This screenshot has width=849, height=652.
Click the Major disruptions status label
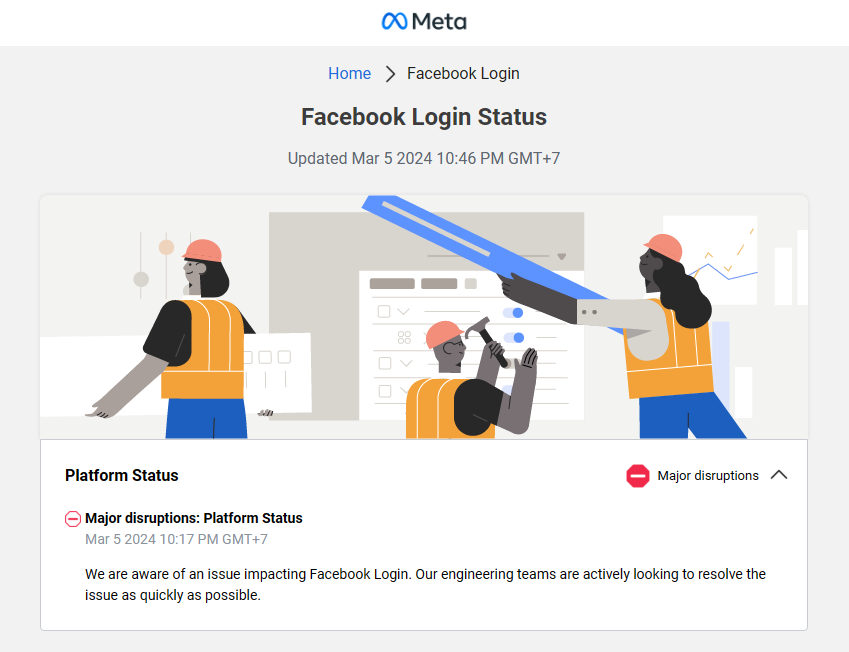click(x=708, y=475)
